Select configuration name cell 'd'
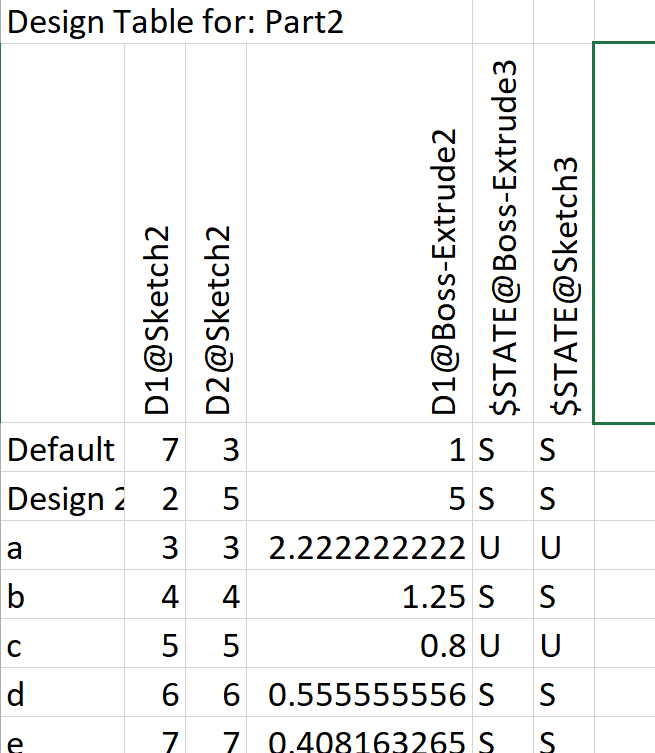Screen dimensions: 655x753 (62, 692)
